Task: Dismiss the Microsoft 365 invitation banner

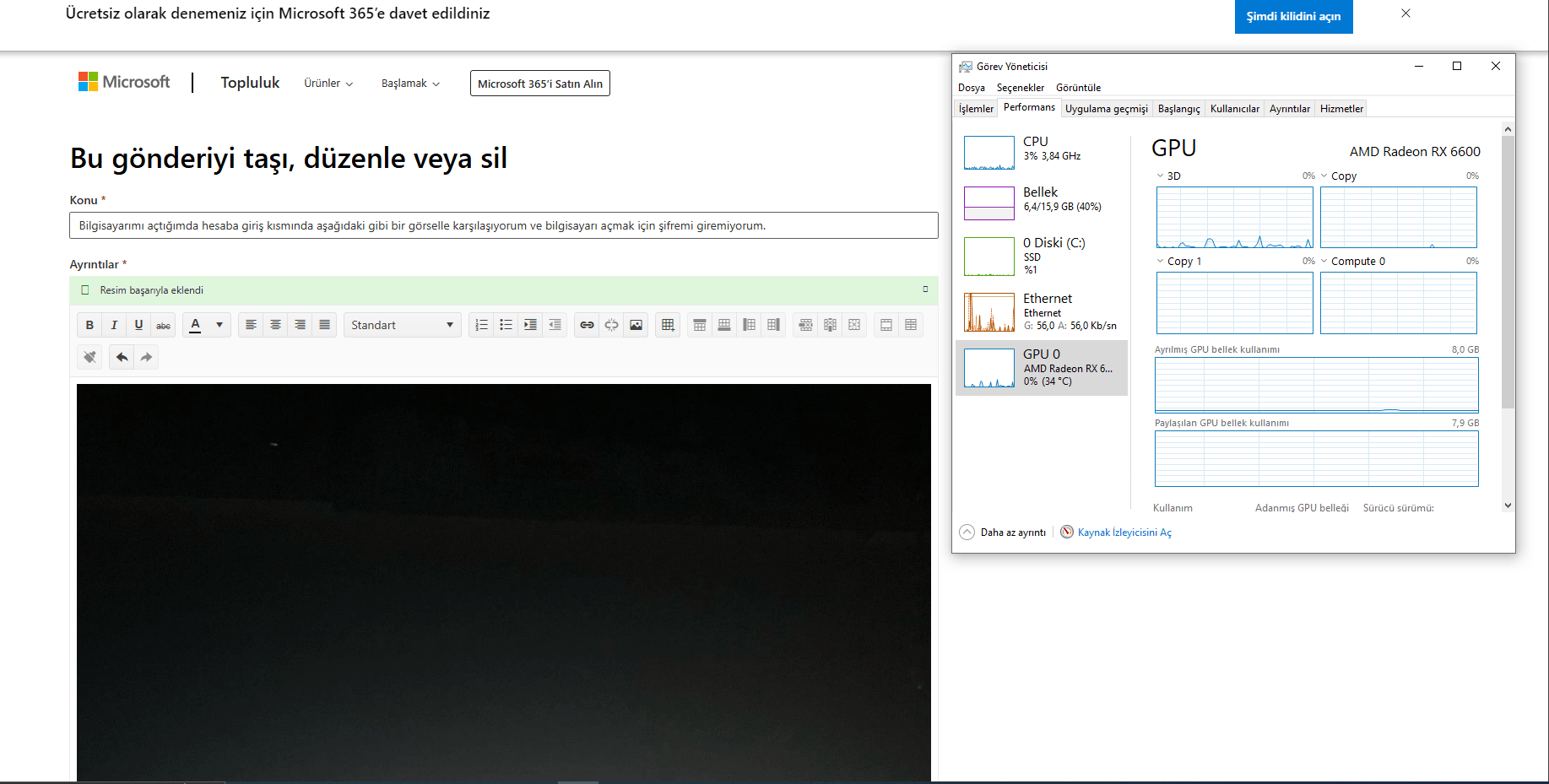Action: click(x=1405, y=14)
